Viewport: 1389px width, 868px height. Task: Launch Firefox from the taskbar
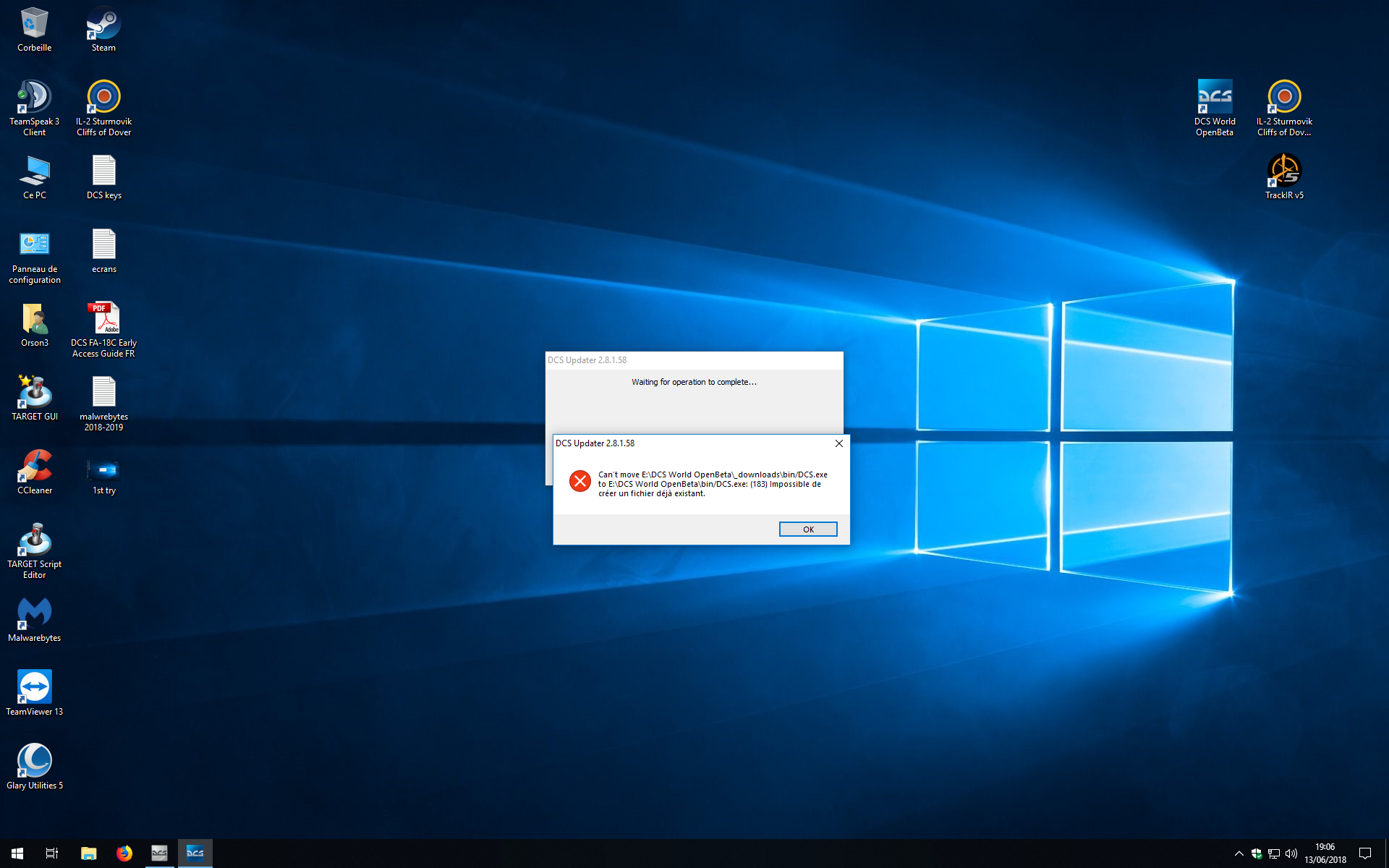124,854
